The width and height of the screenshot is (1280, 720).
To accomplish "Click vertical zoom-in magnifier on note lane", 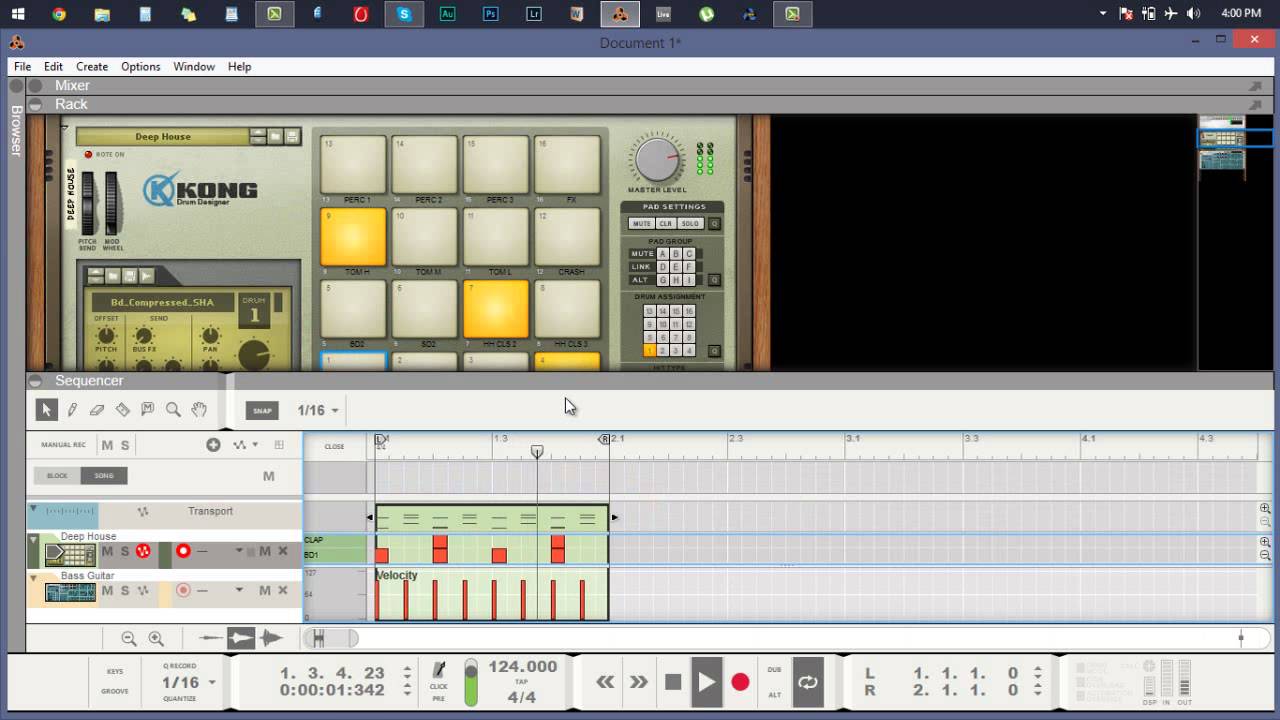I will point(1265,542).
